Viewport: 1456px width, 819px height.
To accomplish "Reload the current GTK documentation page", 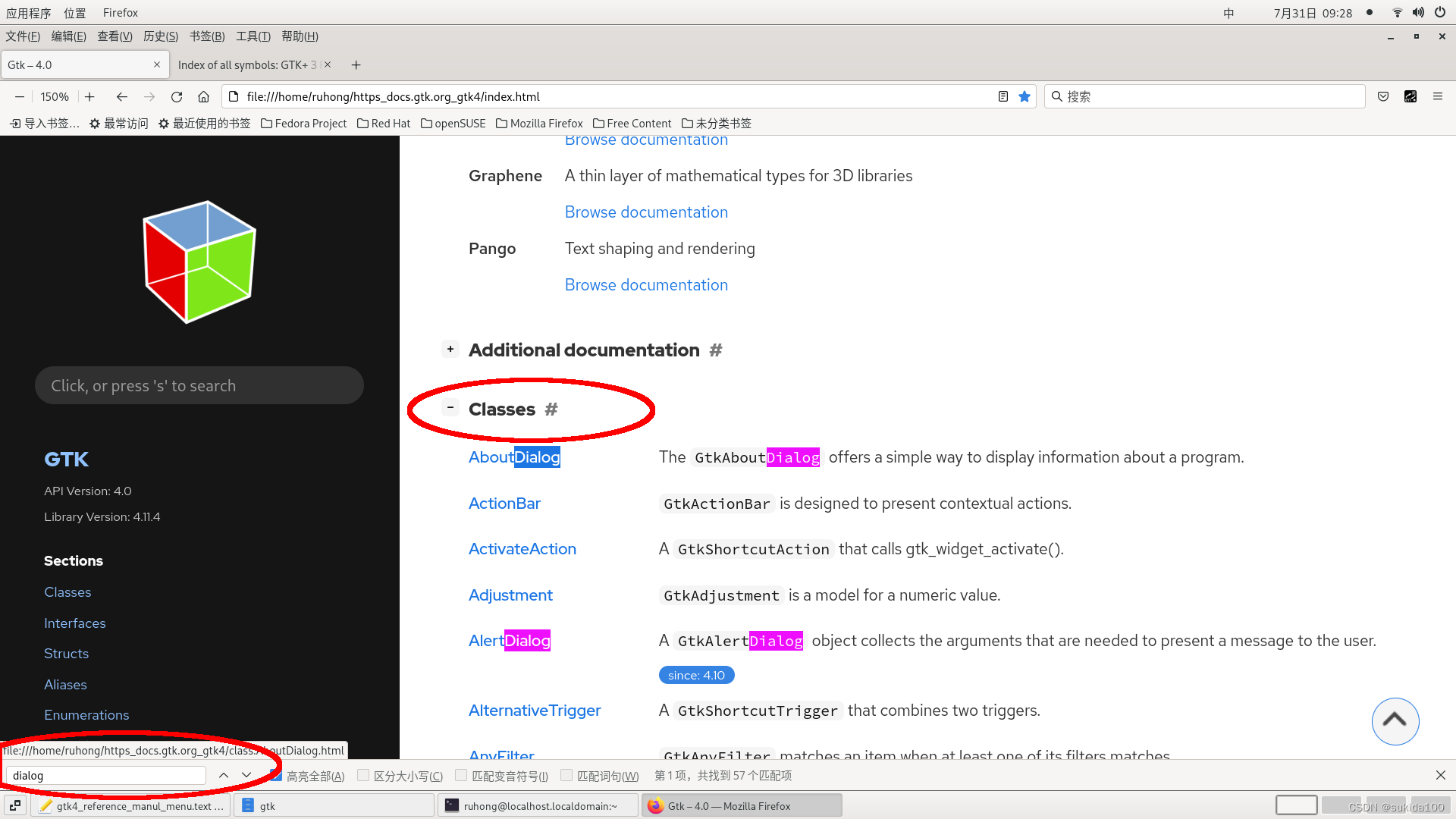I will (177, 96).
